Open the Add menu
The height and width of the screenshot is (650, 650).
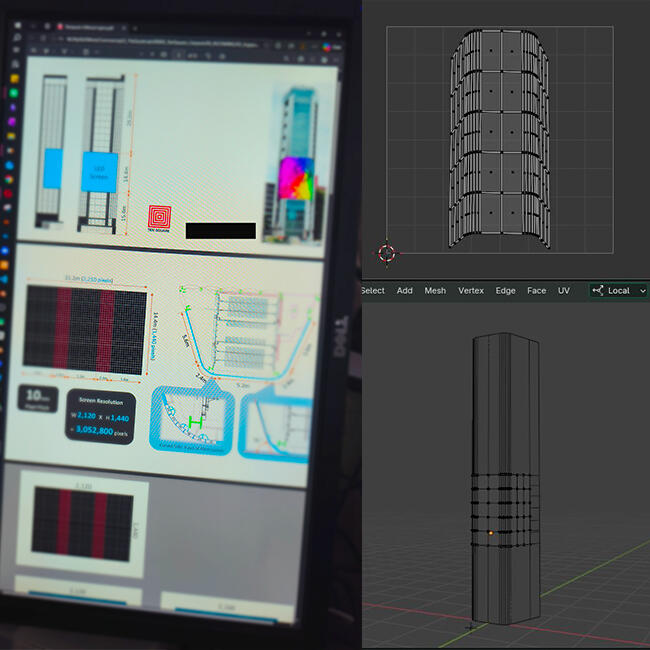click(x=404, y=291)
